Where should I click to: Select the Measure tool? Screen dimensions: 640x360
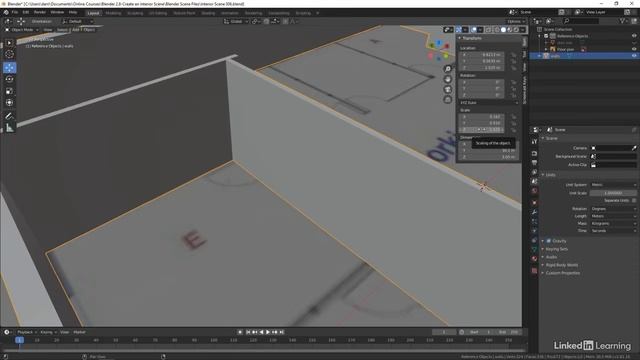click(9, 128)
